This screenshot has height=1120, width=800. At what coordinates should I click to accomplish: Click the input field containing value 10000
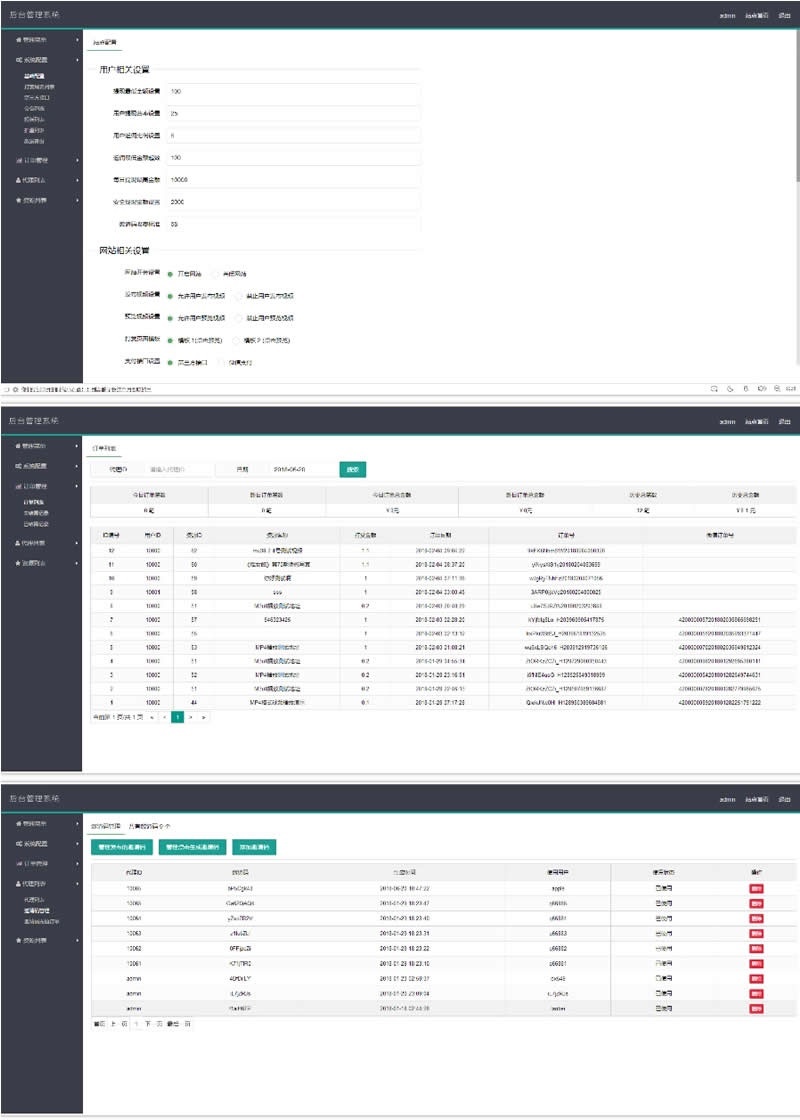click(293, 180)
